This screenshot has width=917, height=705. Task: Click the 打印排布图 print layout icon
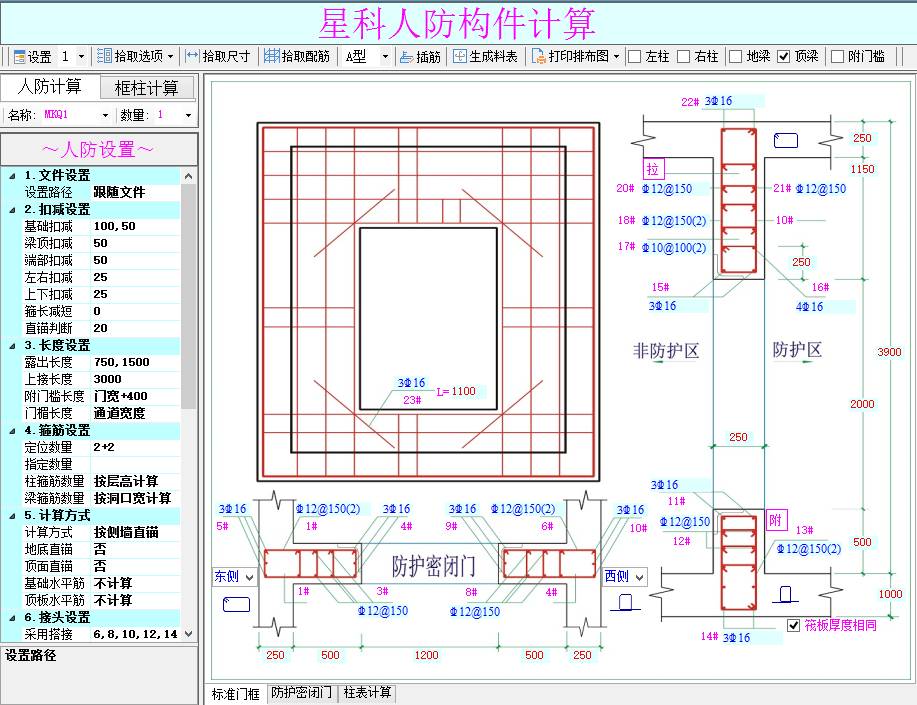(x=539, y=57)
